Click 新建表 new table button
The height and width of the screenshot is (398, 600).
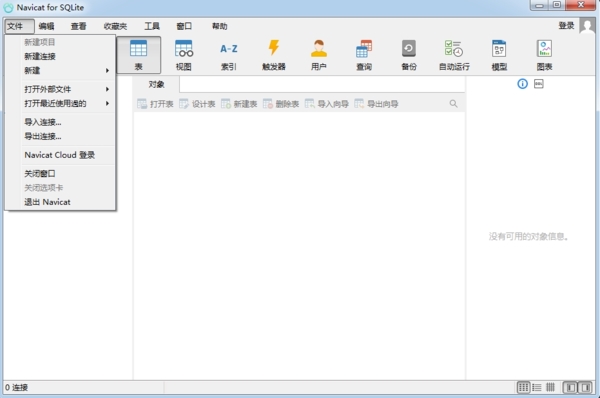pyautogui.click(x=239, y=104)
